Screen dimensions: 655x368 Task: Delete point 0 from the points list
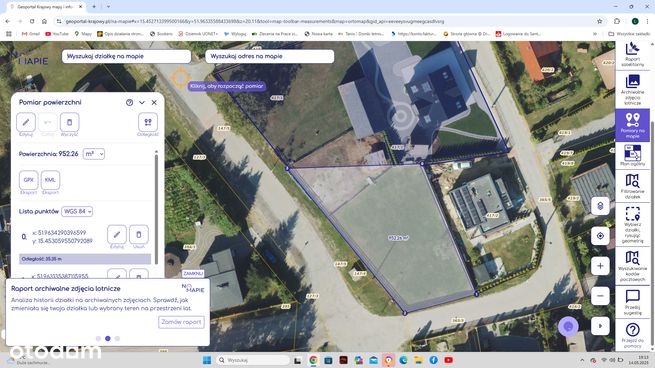139,235
